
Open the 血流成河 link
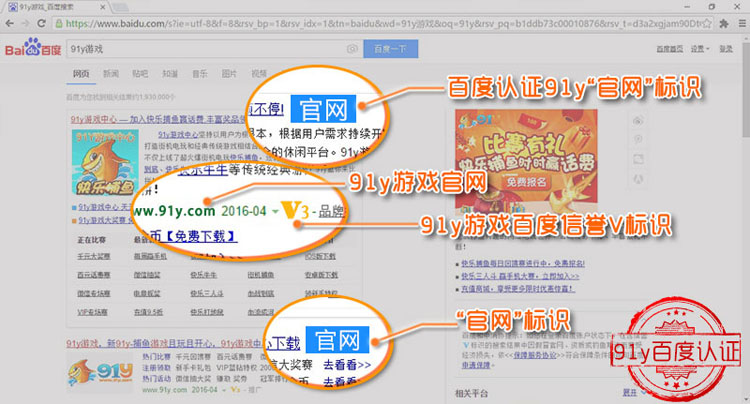click(x=261, y=312)
